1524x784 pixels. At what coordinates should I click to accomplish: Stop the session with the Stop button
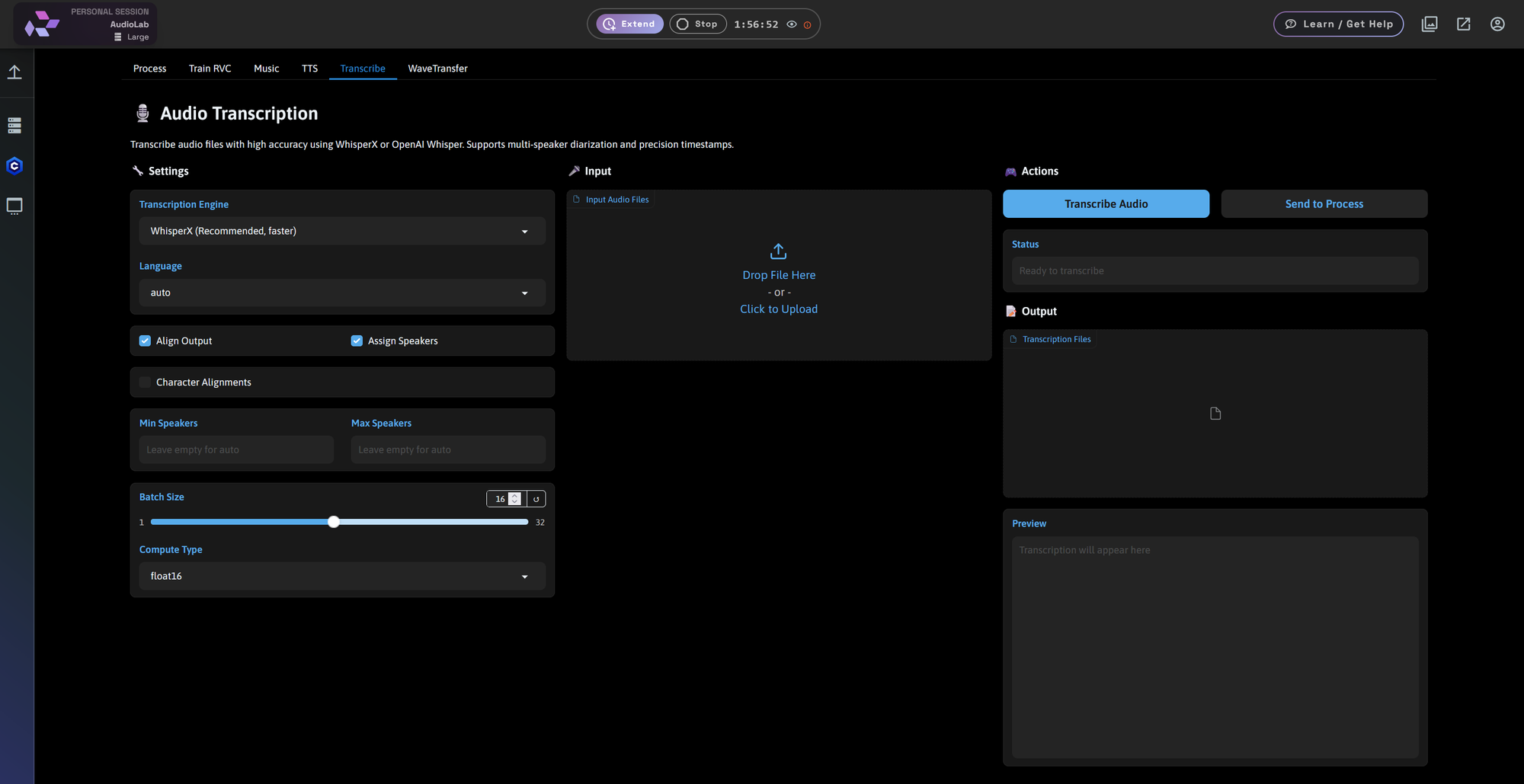pos(697,24)
